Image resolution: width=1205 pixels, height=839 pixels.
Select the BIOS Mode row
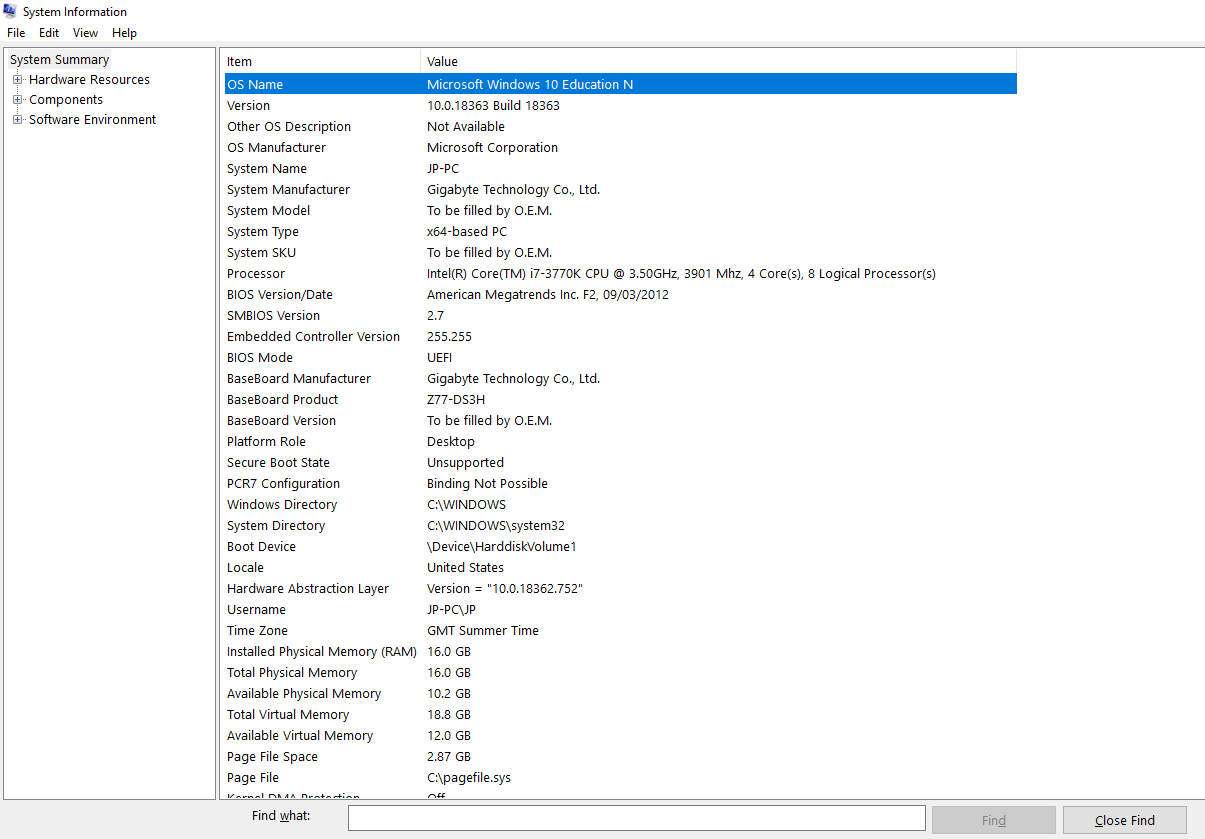click(620, 358)
